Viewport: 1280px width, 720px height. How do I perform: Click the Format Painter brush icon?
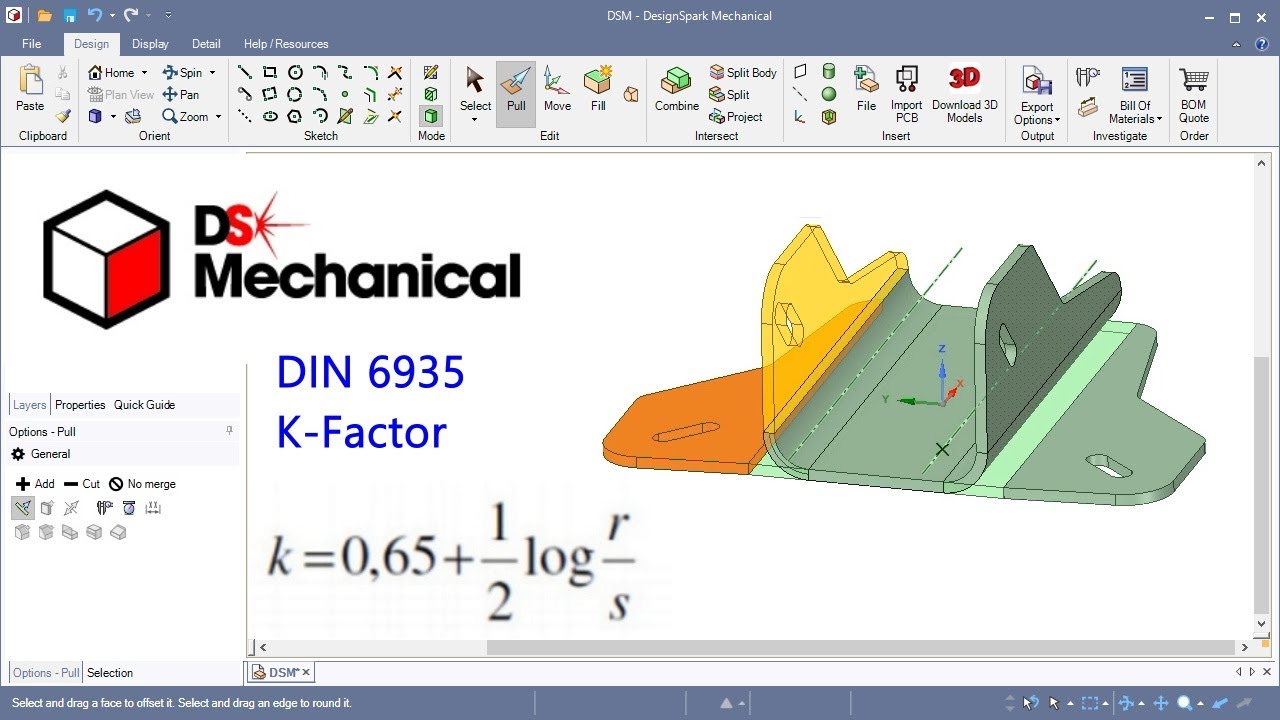(63, 116)
